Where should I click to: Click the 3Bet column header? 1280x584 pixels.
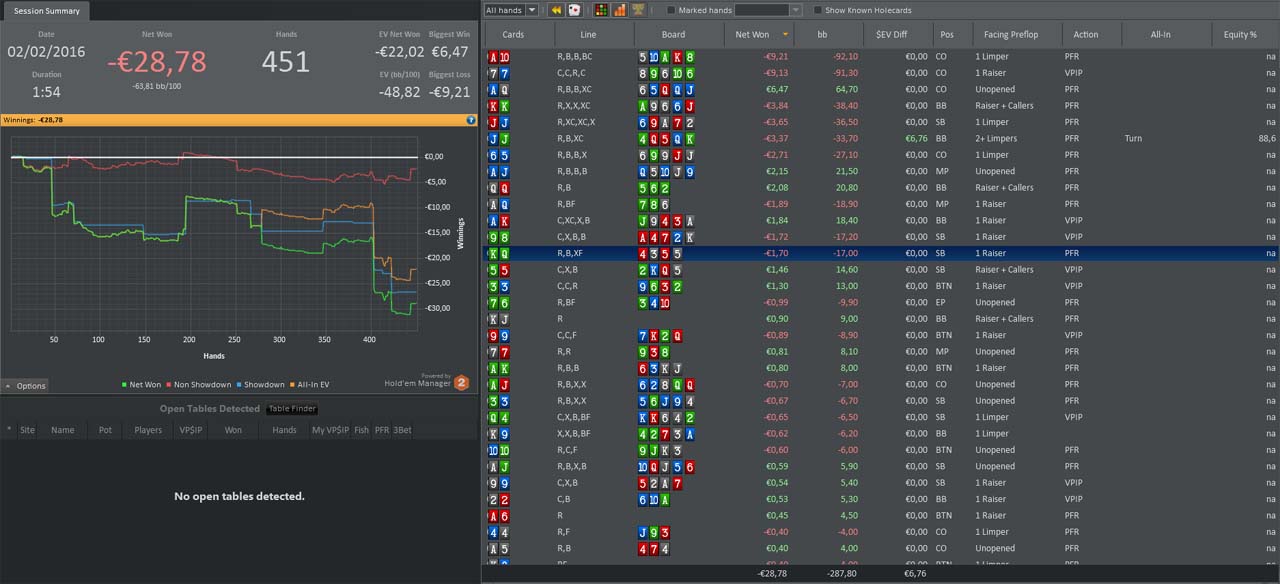point(402,430)
